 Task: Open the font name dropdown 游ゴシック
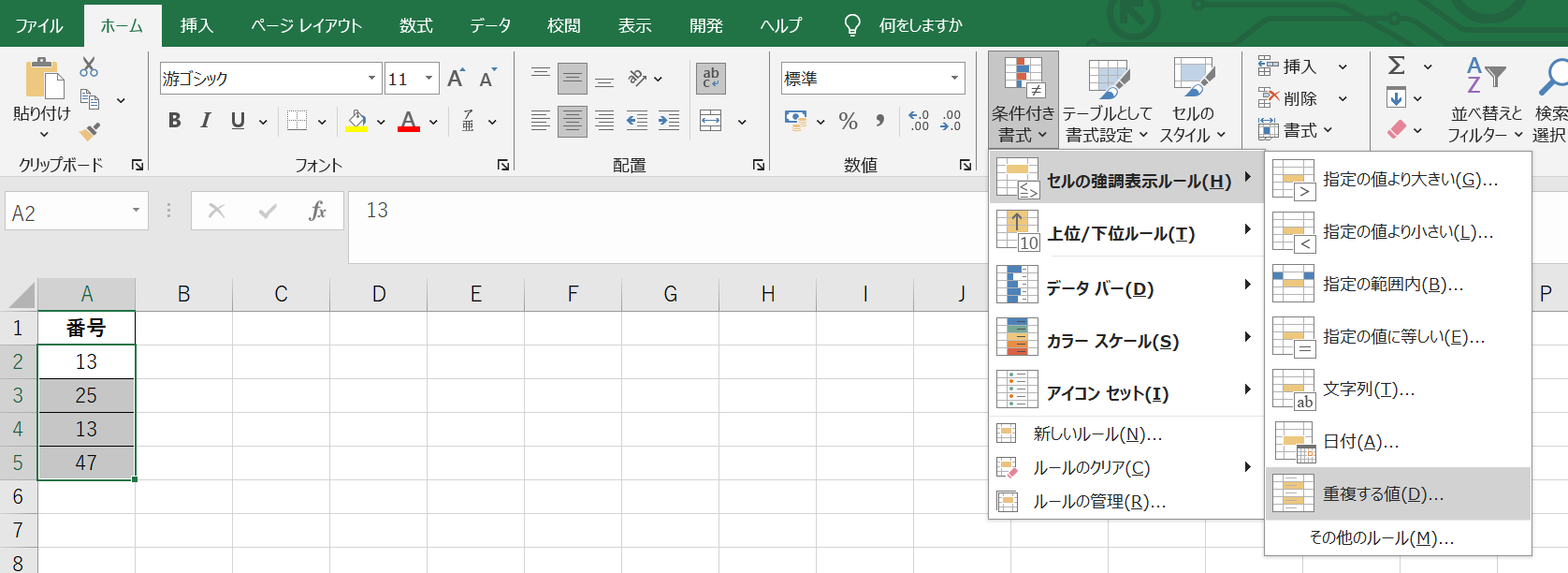(x=371, y=79)
